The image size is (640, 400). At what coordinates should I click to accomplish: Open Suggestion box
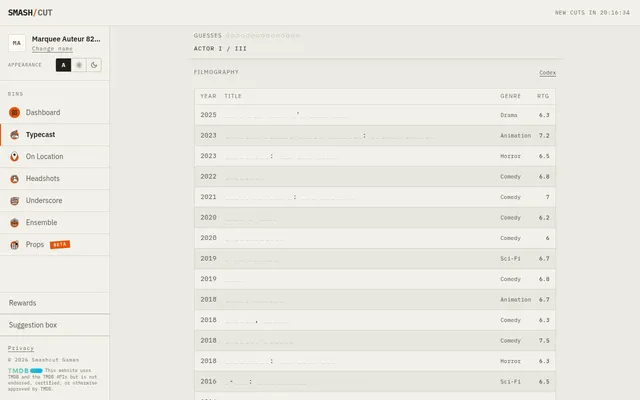click(x=55, y=325)
